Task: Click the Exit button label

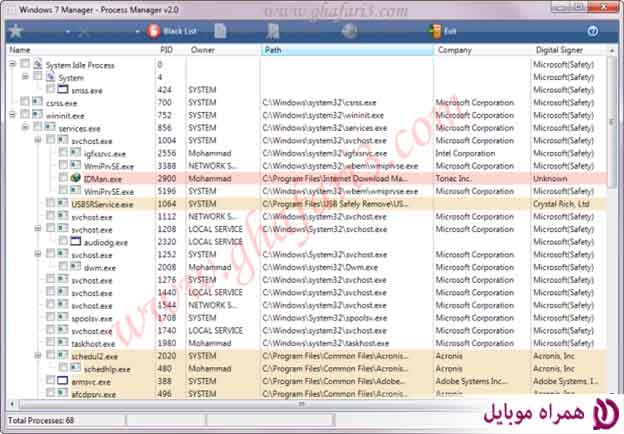Action: point(450,31)
